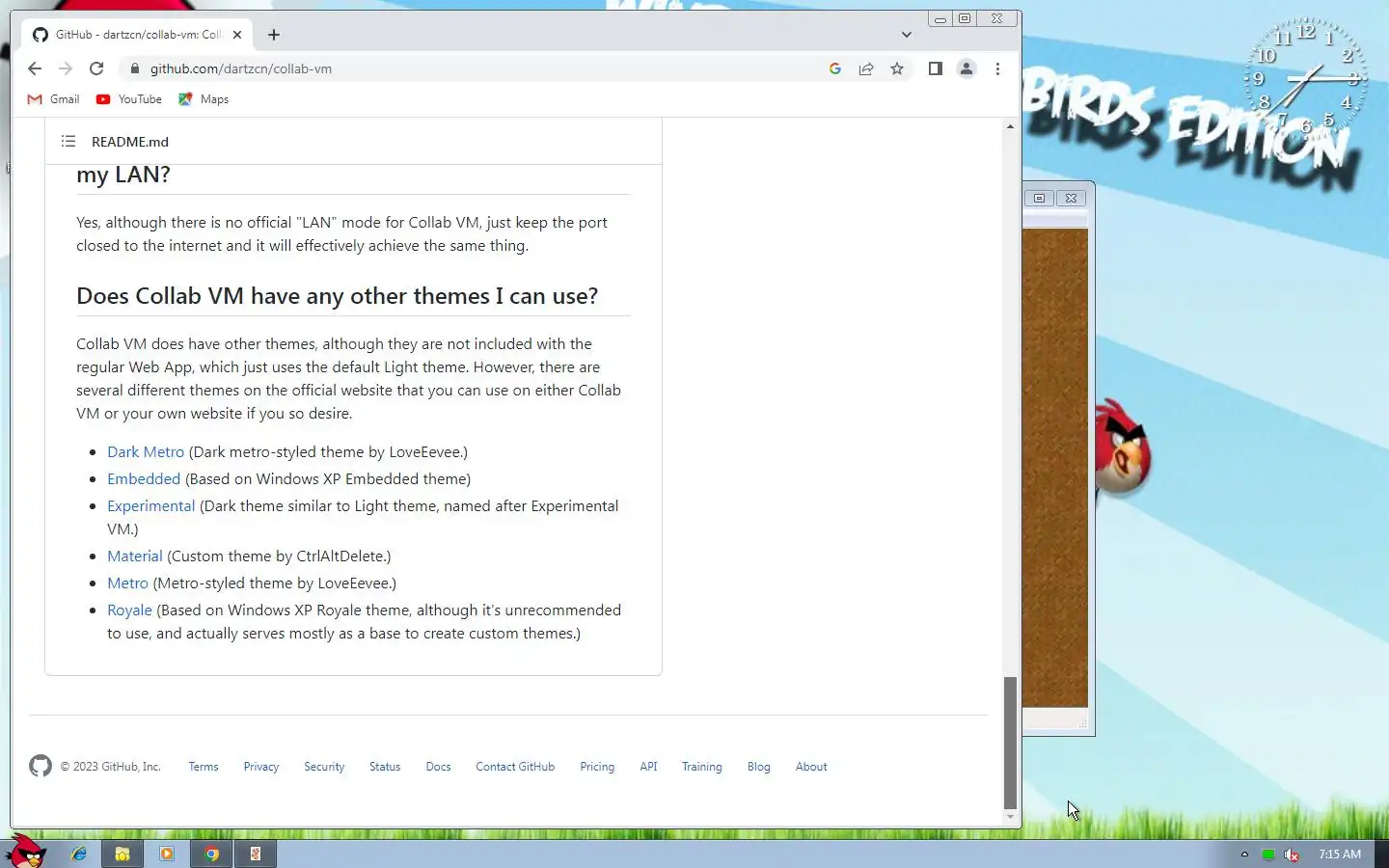Open the Chrome profile menu

coord(966,68)
